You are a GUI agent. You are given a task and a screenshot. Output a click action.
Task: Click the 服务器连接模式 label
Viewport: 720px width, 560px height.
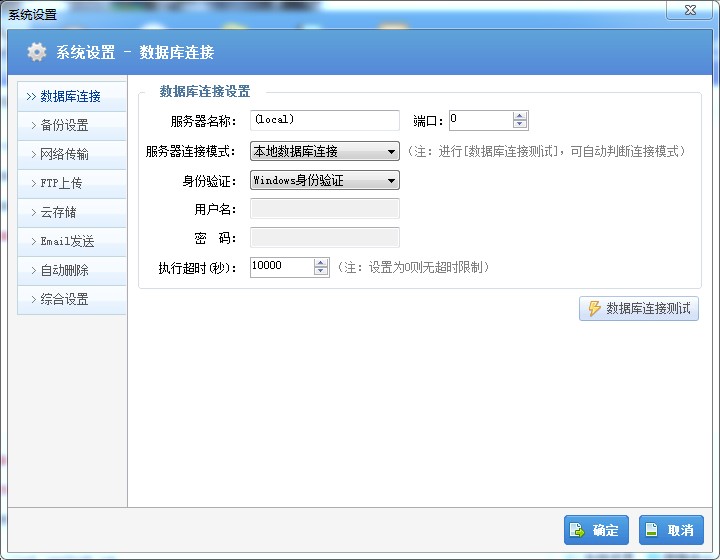pyautogui.click(x=191, y=151)
